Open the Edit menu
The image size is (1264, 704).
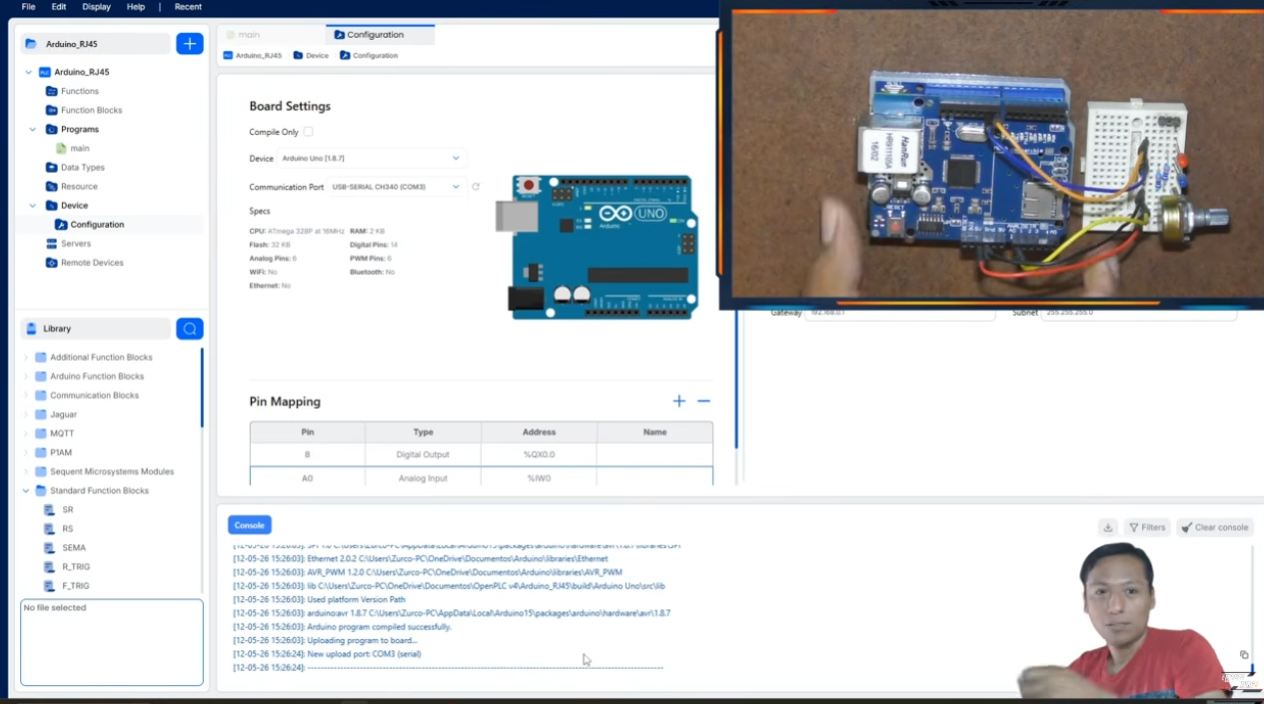(59, 7)
